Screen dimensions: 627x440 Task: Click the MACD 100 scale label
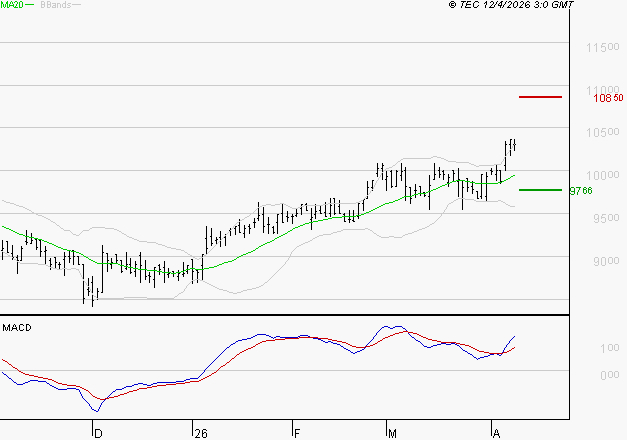pyautogui.click(x=579, y=348)
